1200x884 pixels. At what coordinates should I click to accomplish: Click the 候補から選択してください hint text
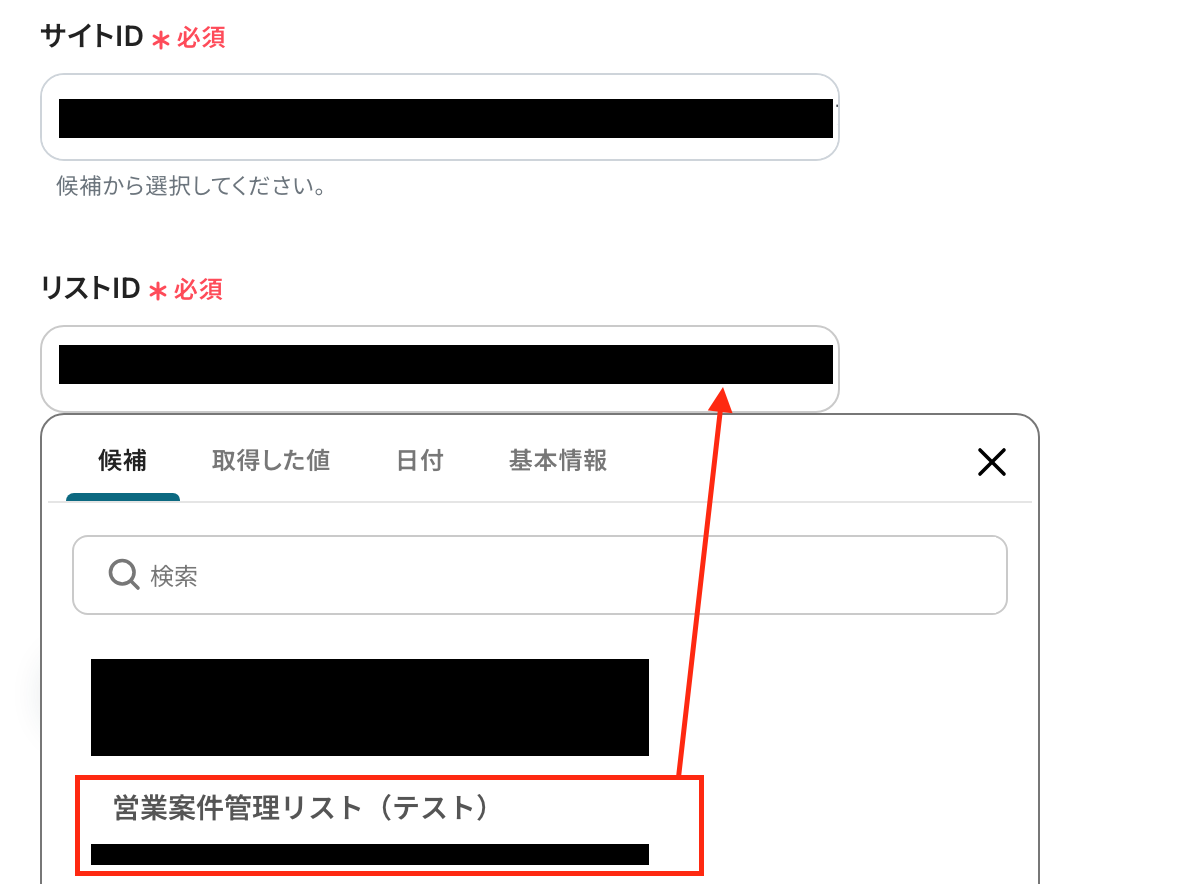pyautogui.click(x=192, y=187)
